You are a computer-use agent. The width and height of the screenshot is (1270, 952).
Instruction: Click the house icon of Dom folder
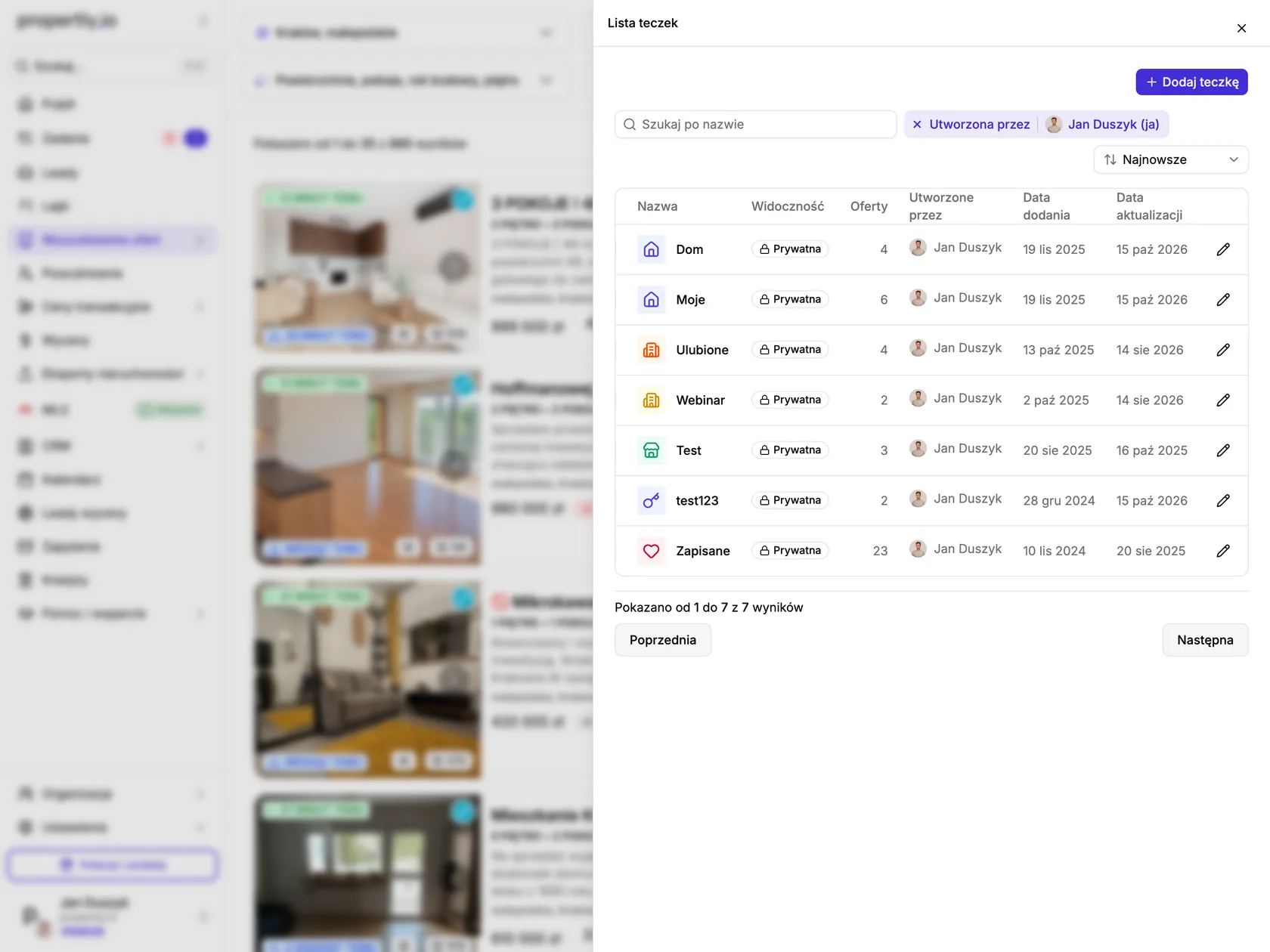coord(651,249)
